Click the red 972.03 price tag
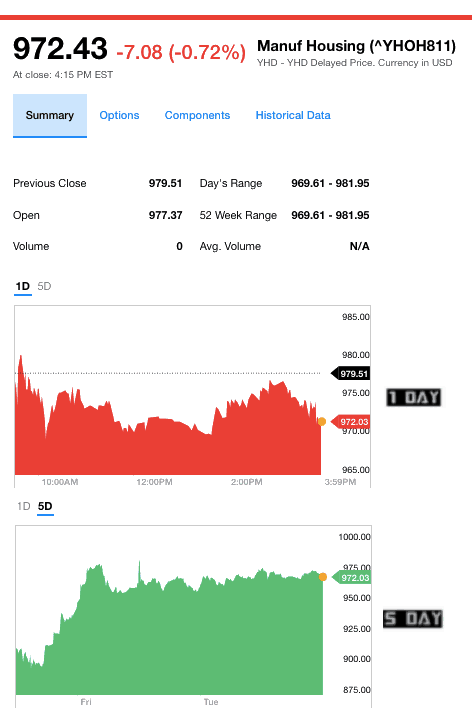The height and width of the screenshot is (721, 472). (x=351, y=422)
